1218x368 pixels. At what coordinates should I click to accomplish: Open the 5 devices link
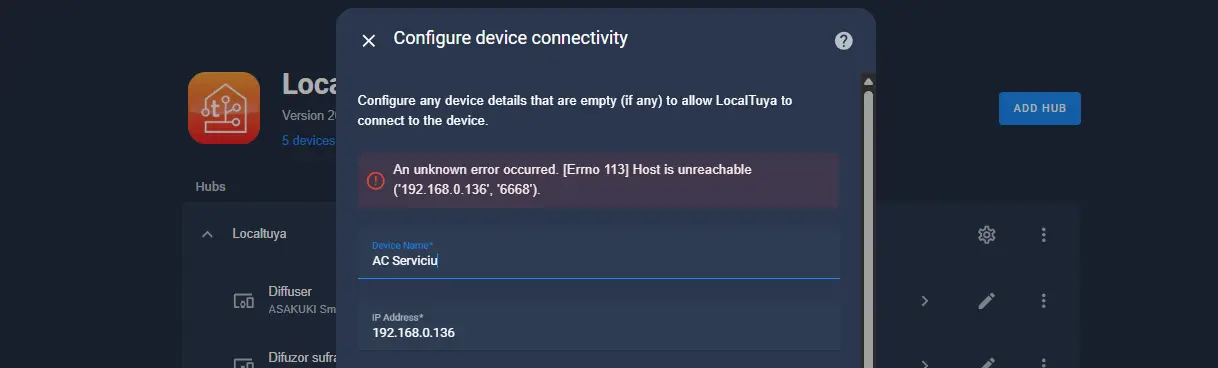point(308,140)
